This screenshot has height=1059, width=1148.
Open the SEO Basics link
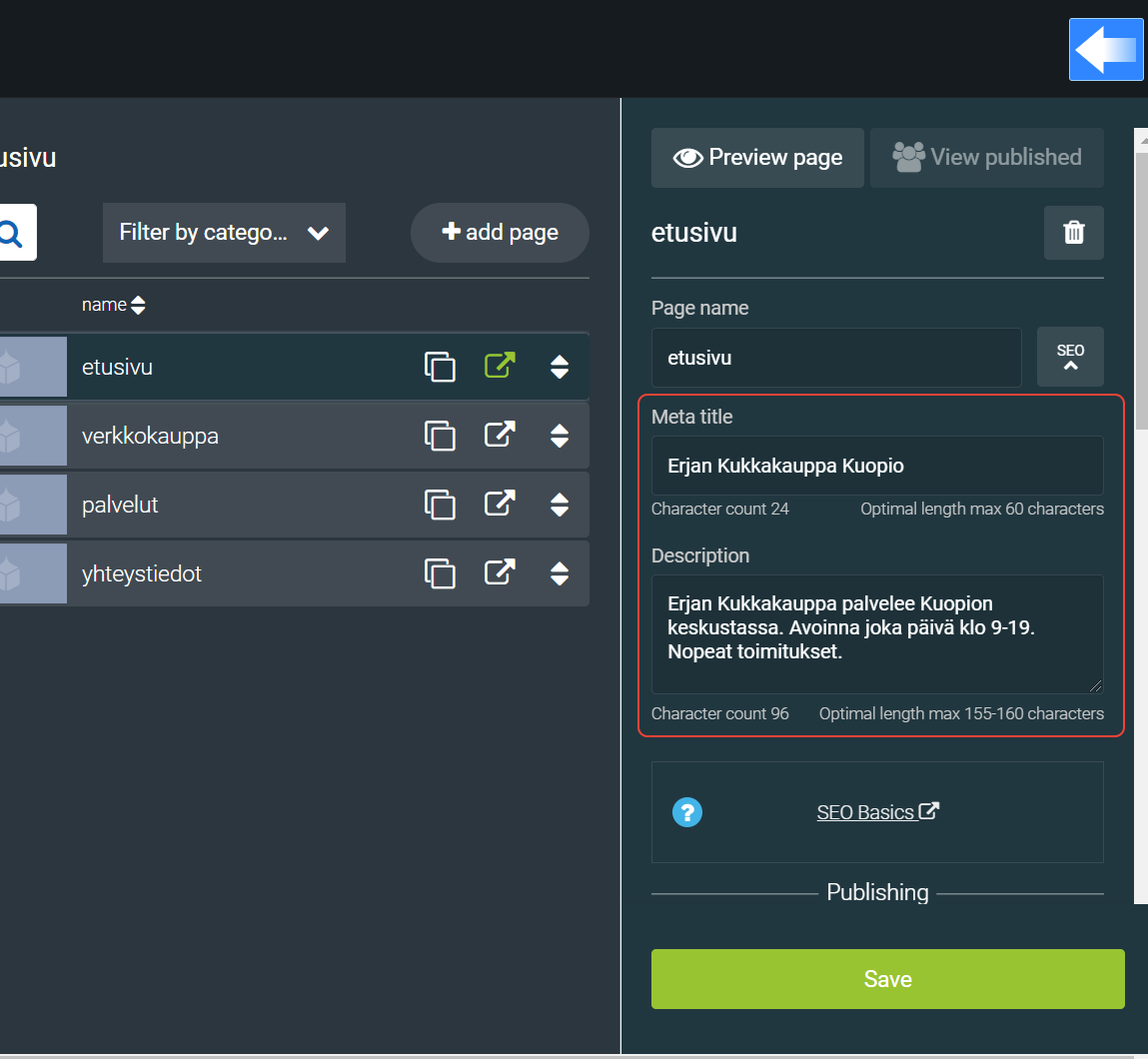click(876, 812)
